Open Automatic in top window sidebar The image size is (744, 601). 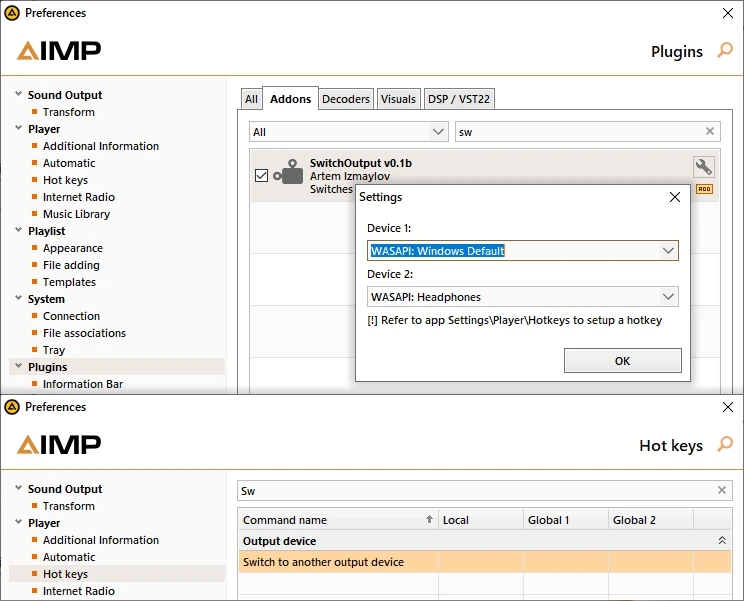[69, 163]
